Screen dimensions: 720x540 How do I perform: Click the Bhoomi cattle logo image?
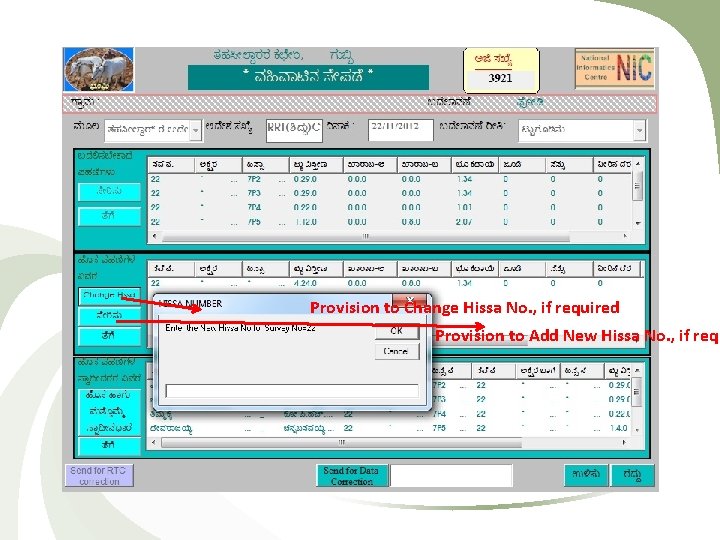coord(98,70)
